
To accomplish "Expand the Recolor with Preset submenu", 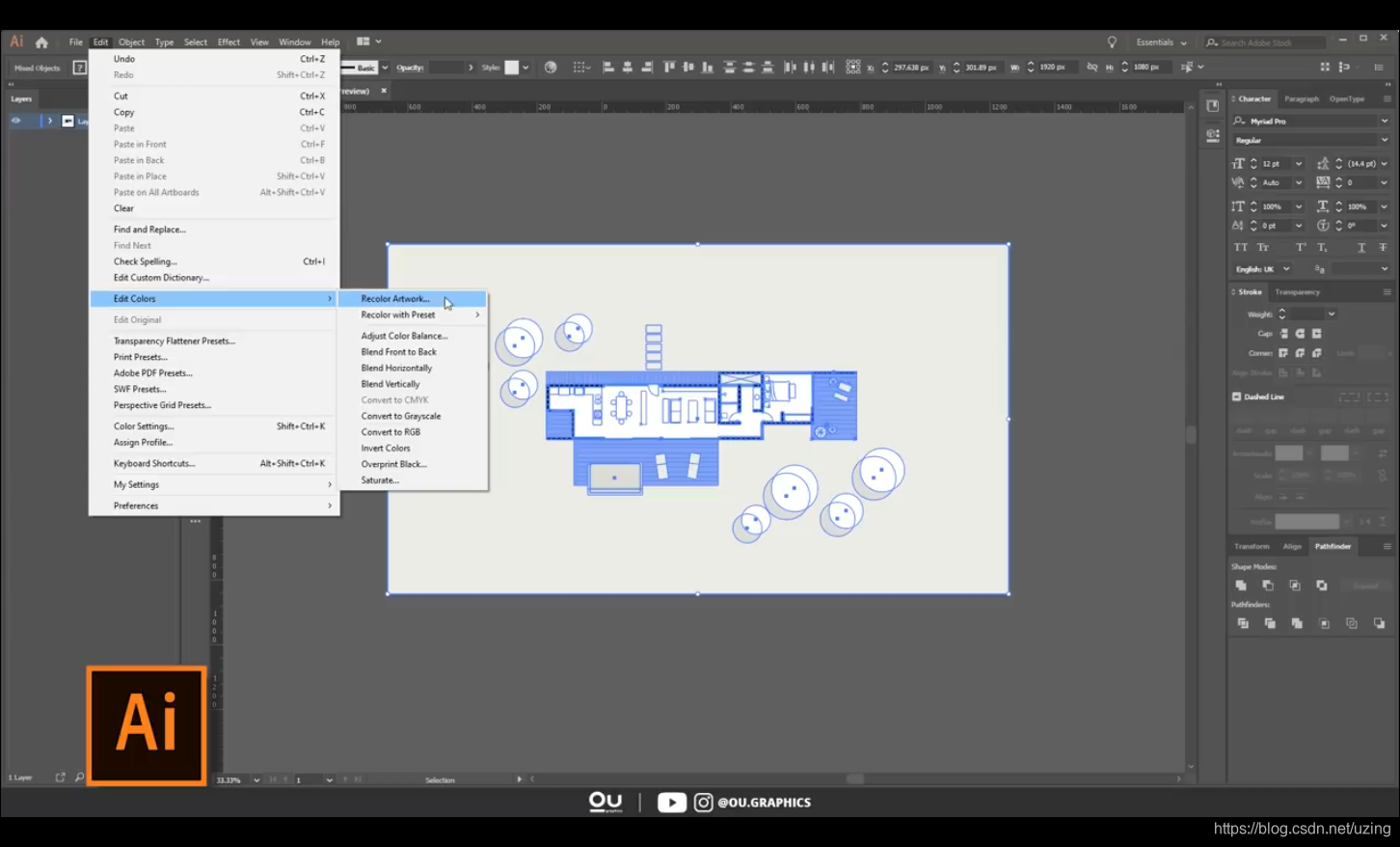I will coord(413,314).
